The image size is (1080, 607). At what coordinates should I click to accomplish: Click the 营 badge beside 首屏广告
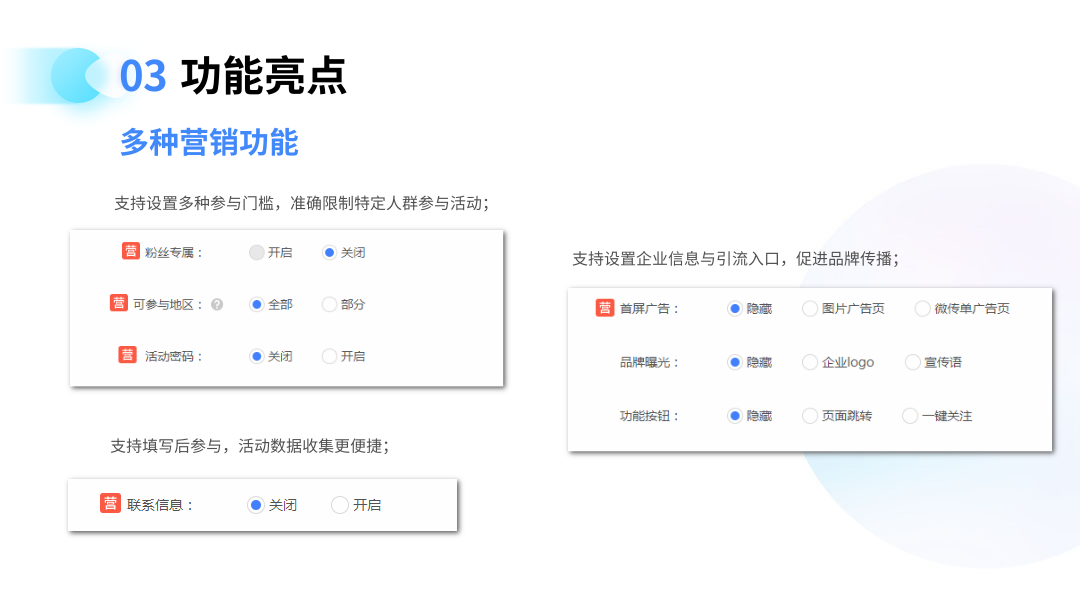point(605,307)
